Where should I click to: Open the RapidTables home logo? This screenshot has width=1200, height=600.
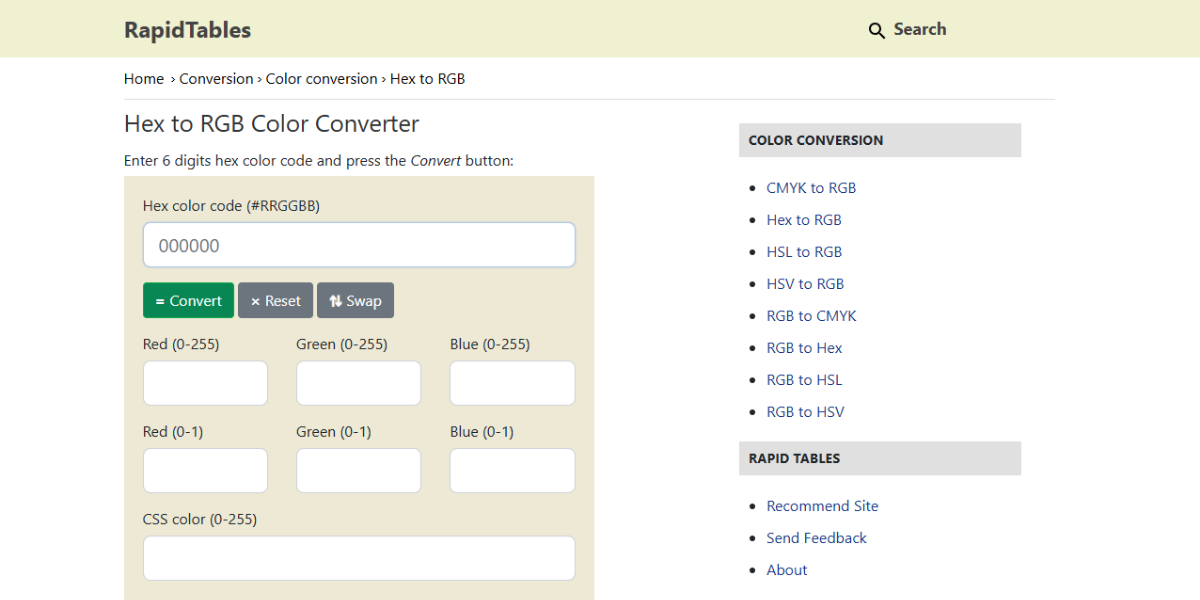pyautogui.click(x=187, y=30)
